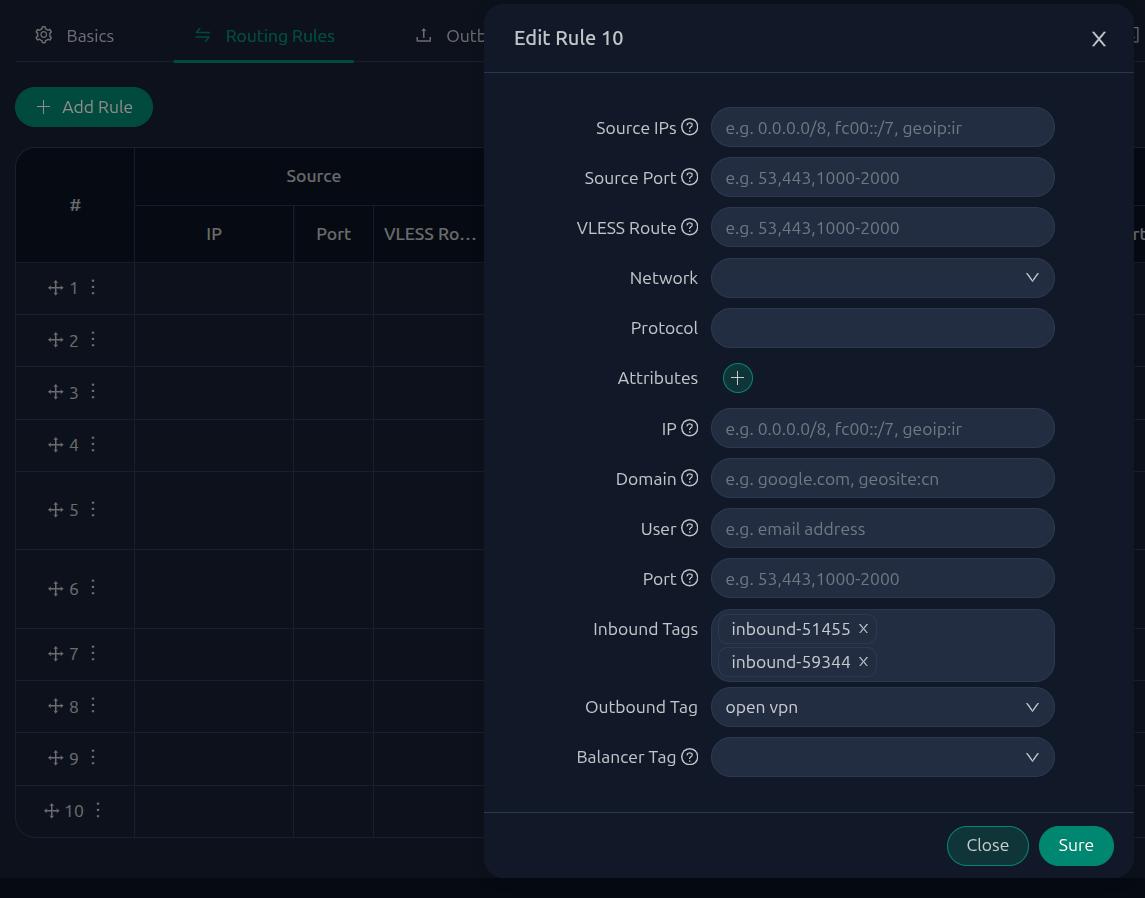Open more options menu for rule 7
The width and height of the screenshot is (1145, 898).
(x=93, y=653)
